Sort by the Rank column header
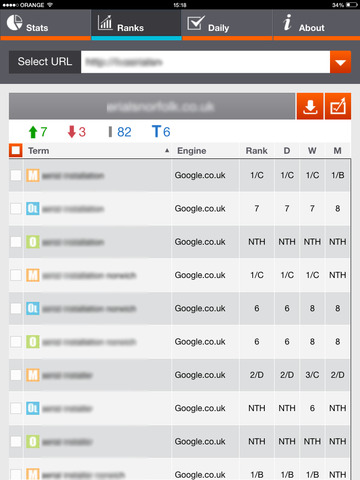This screenshot has height=480, width=360. point(257,151)
